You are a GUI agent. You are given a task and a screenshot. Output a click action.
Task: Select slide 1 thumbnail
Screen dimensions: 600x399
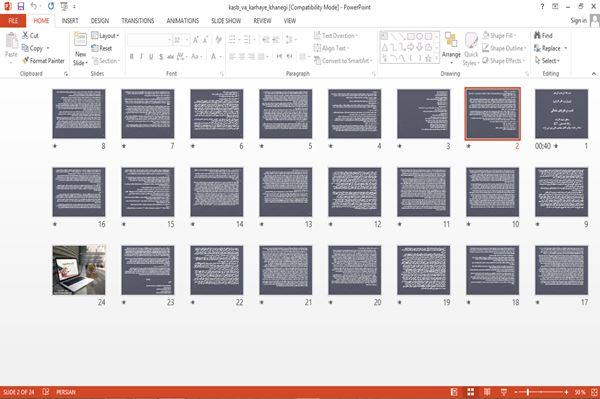[561, 114]
